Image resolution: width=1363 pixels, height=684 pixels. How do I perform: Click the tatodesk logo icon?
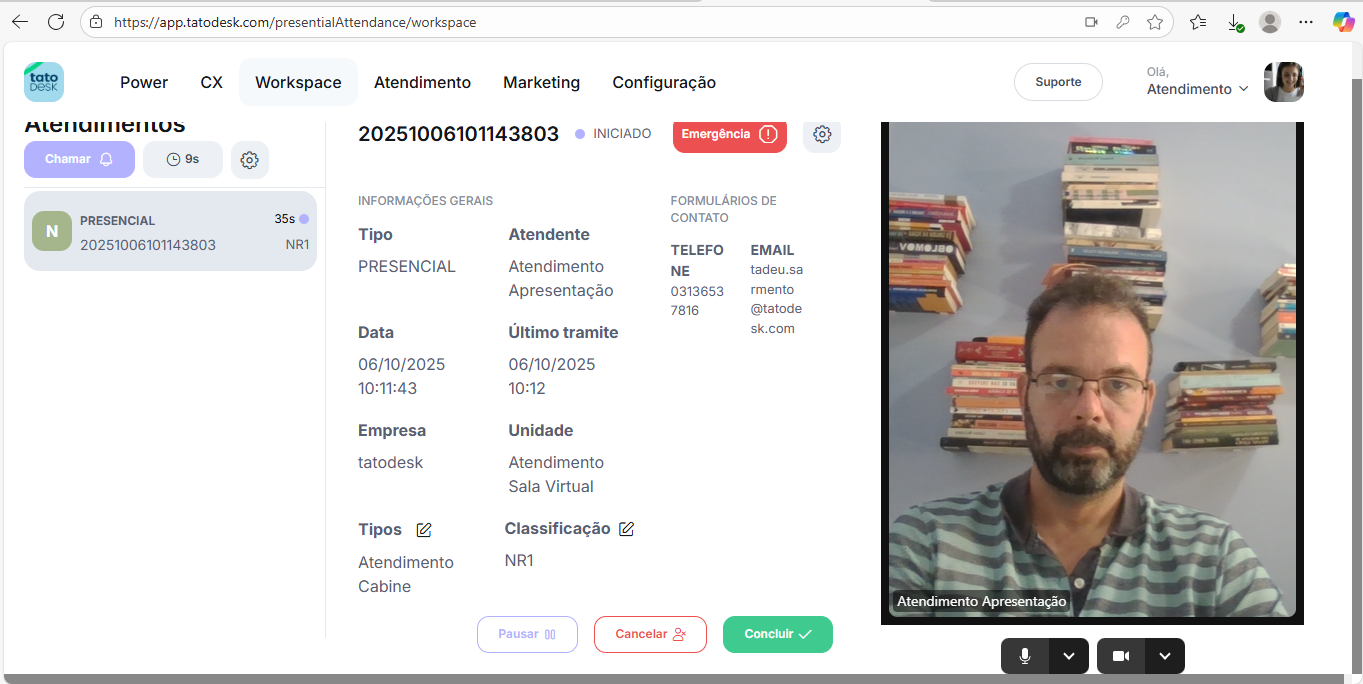[44, 82]
